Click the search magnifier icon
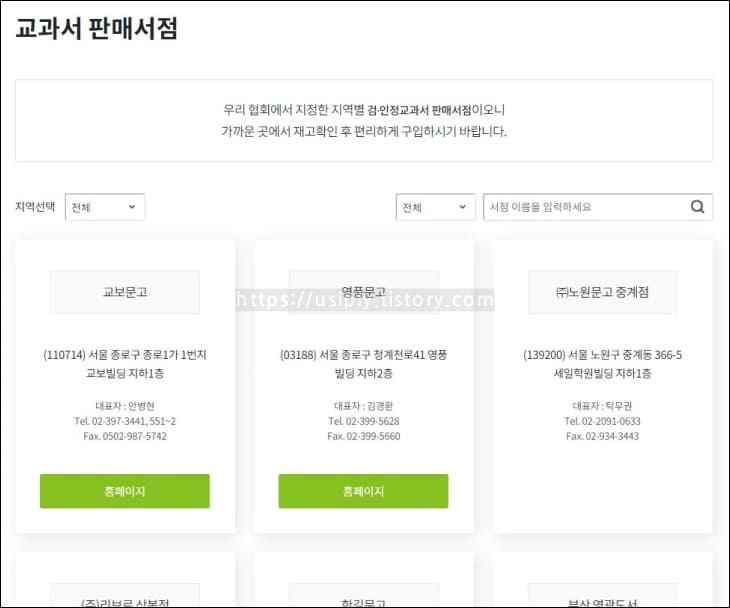Viewport: 730px width, 608px height. (697, 207)
